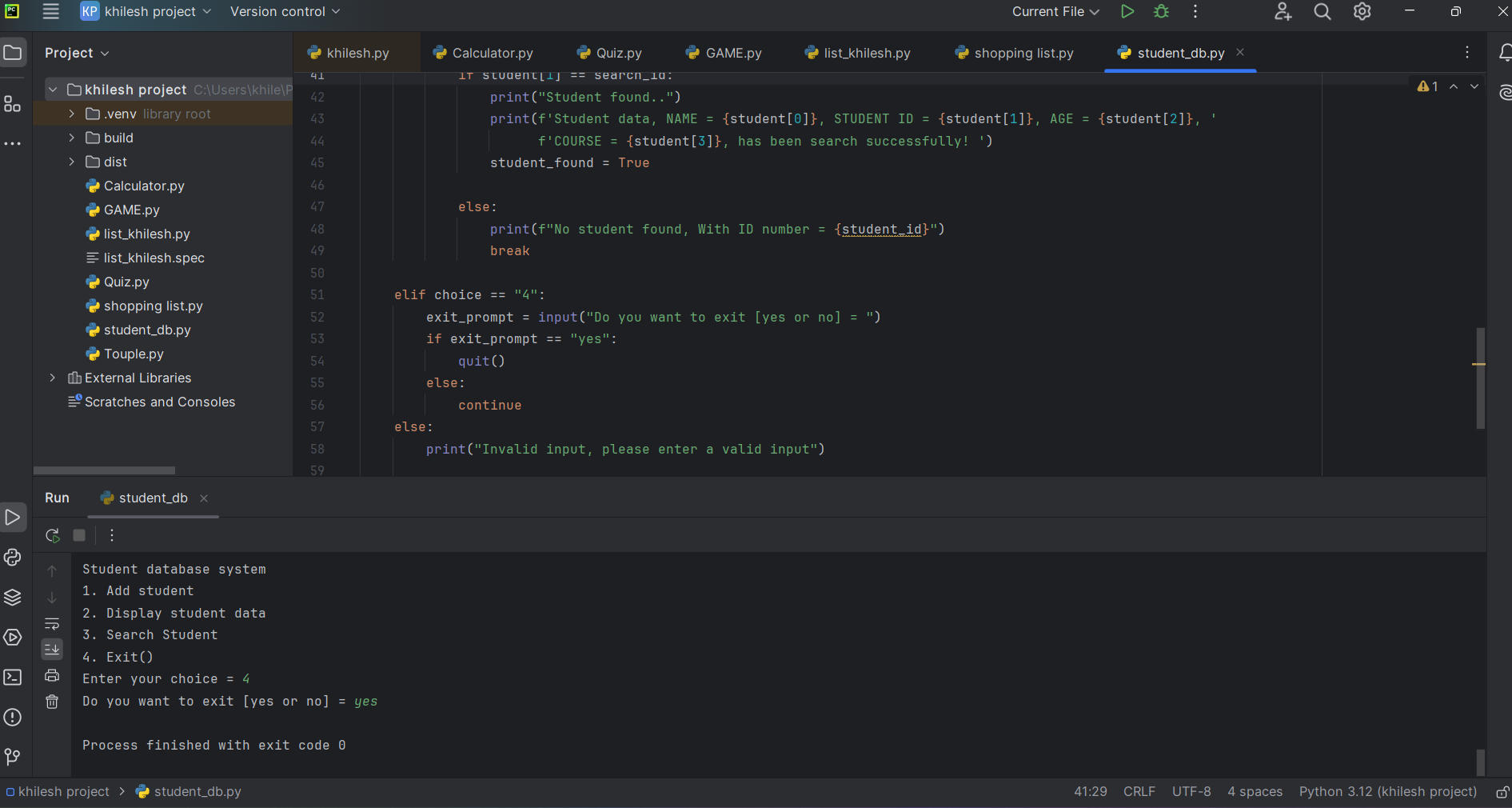
Task: Start debugging with the bug icon
Action: (1161, 11)
